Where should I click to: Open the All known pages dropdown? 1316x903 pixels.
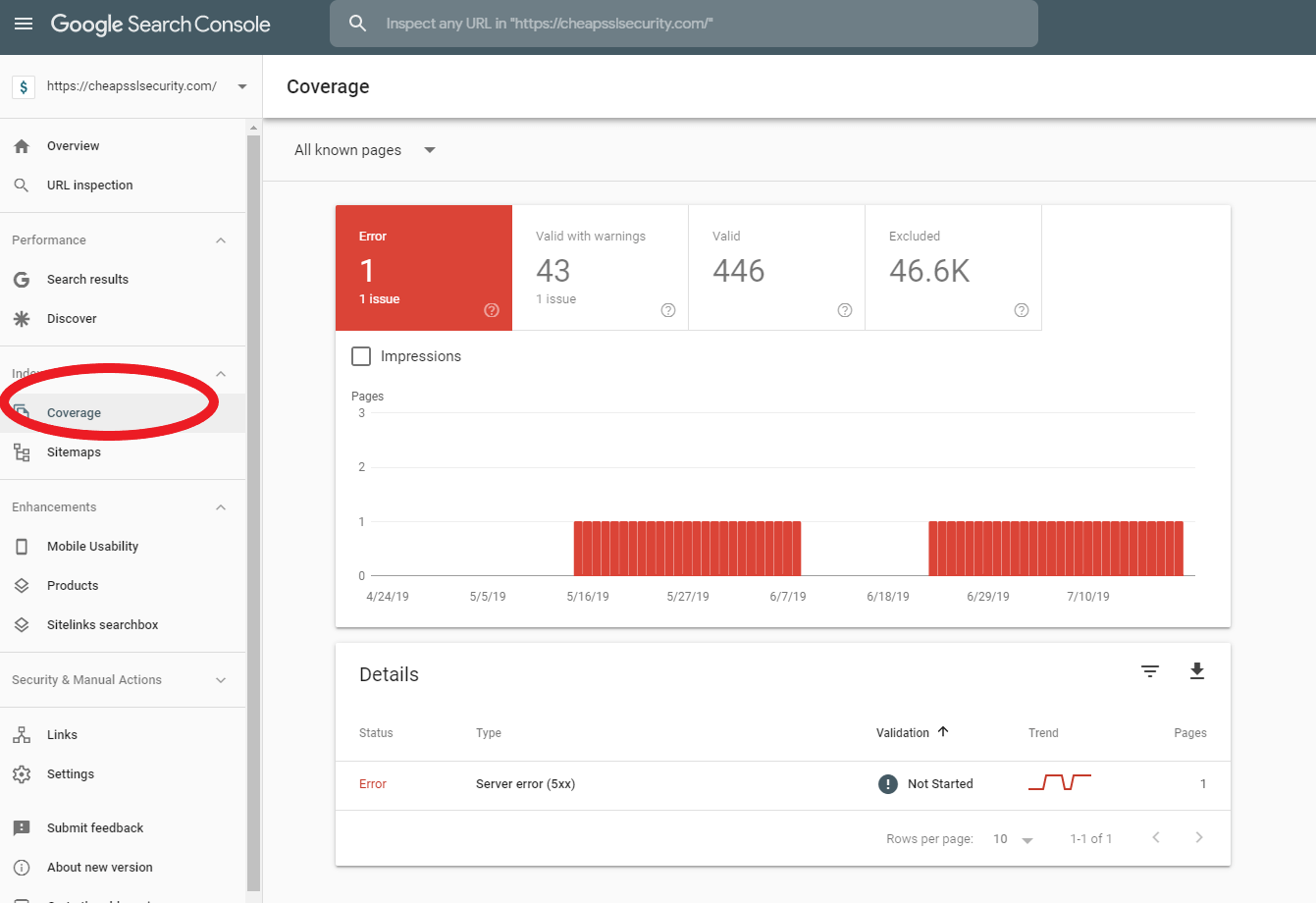[x=430, y=150]
